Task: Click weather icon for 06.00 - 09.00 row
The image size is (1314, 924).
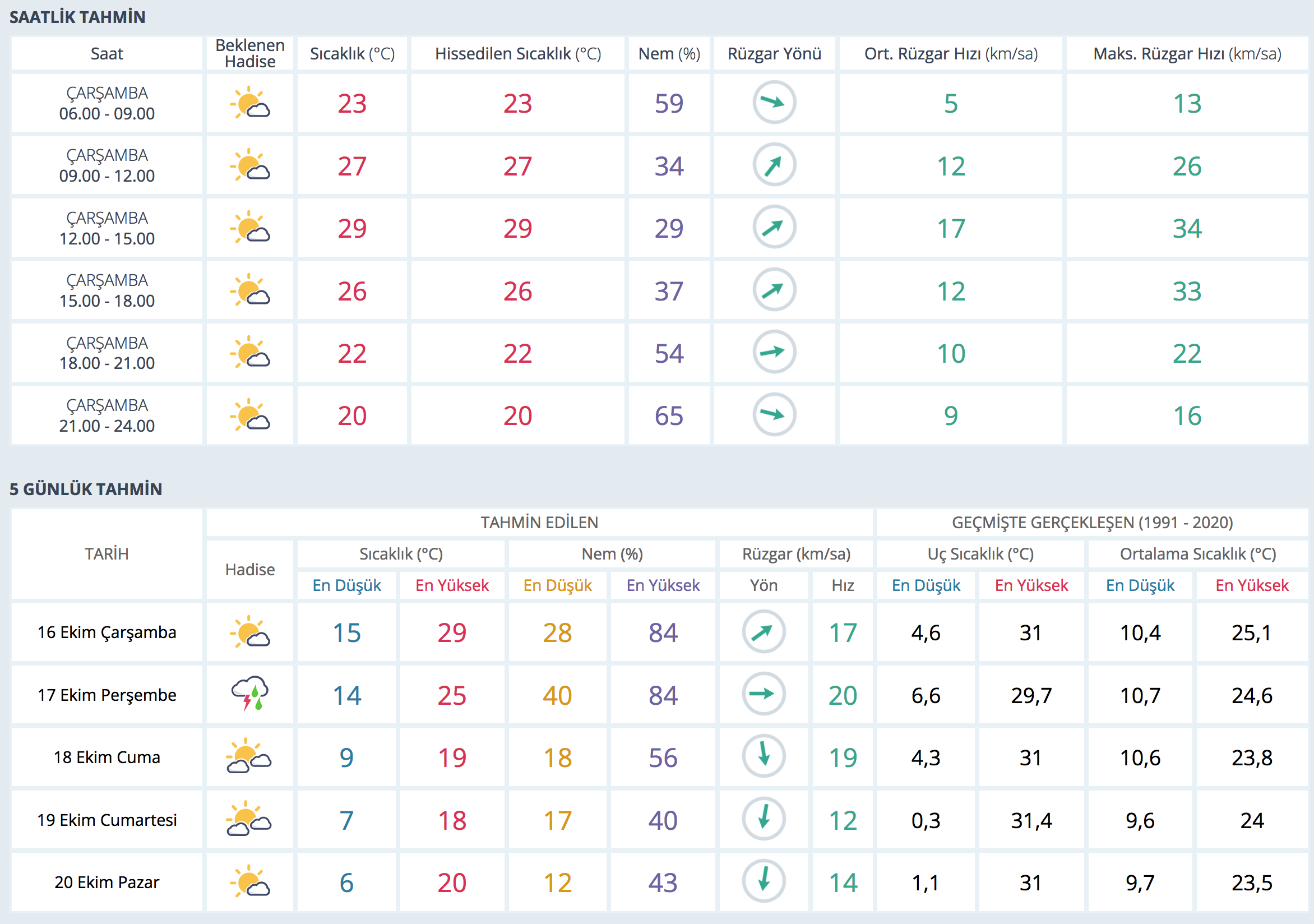Action: tap(250, 103)
